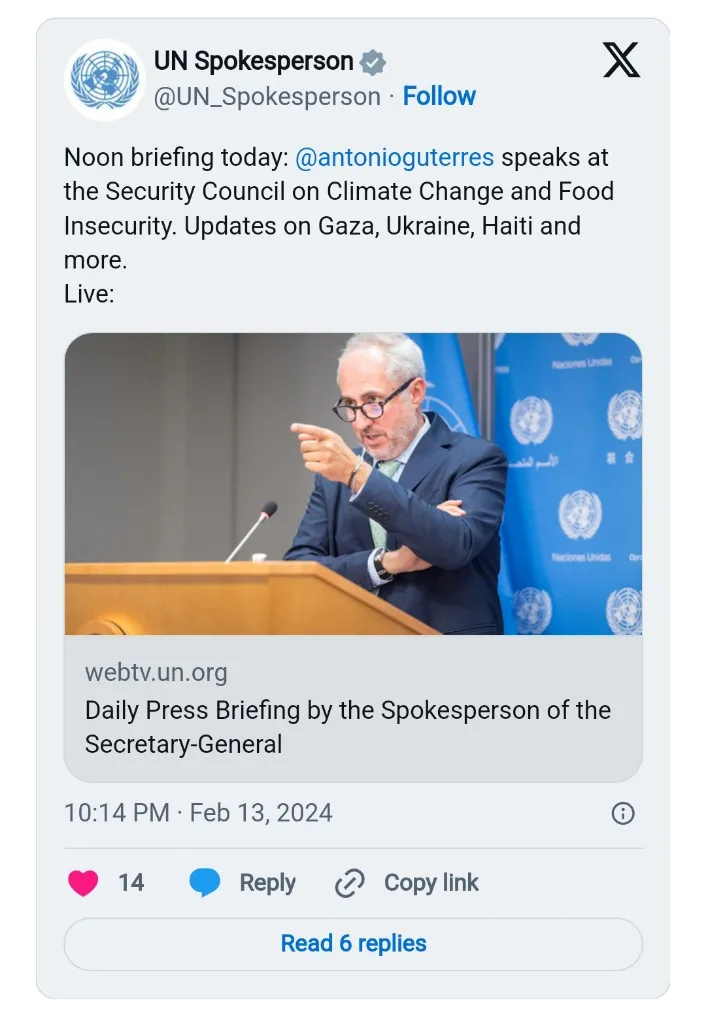The image size is (706, 1021).
Task: Follow the UN Spokesperson account
Action: coord(439,97)
